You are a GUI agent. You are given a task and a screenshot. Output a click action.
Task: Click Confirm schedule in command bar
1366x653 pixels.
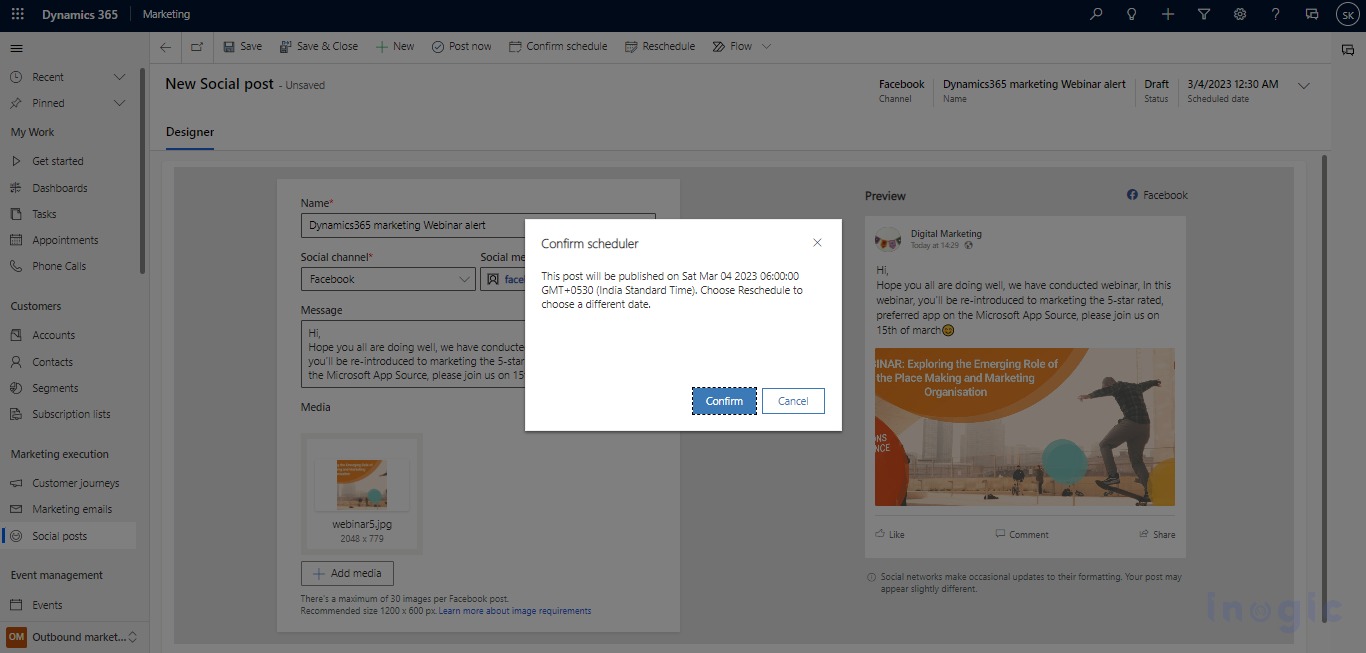[x=558, y=46]
